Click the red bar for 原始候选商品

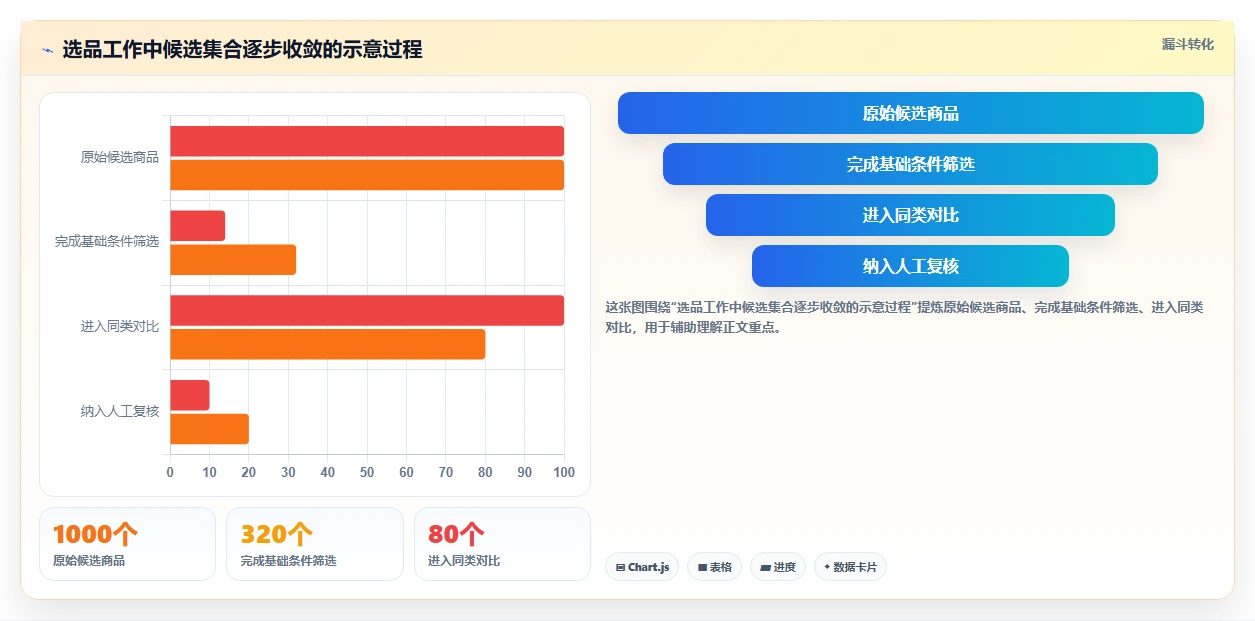click(367, 141)
